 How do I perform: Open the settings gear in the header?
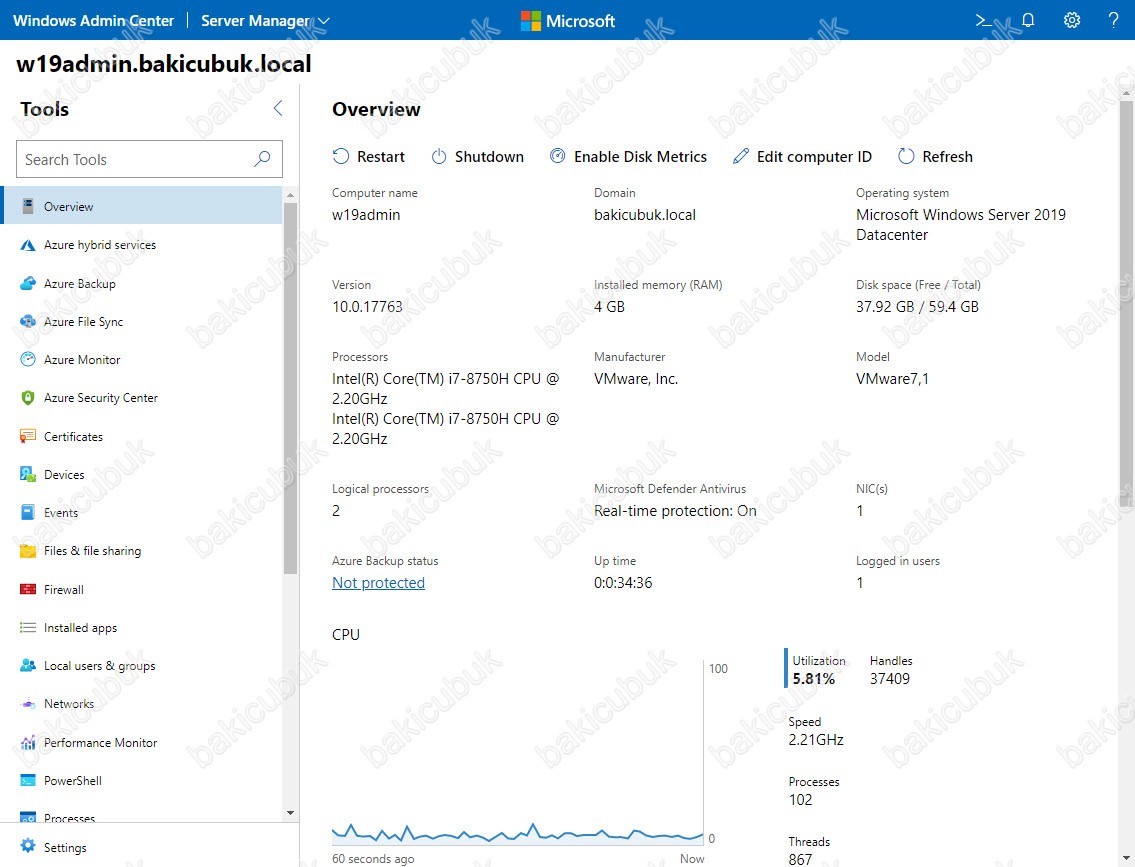pyautogui.click(x=1072, y=20)
